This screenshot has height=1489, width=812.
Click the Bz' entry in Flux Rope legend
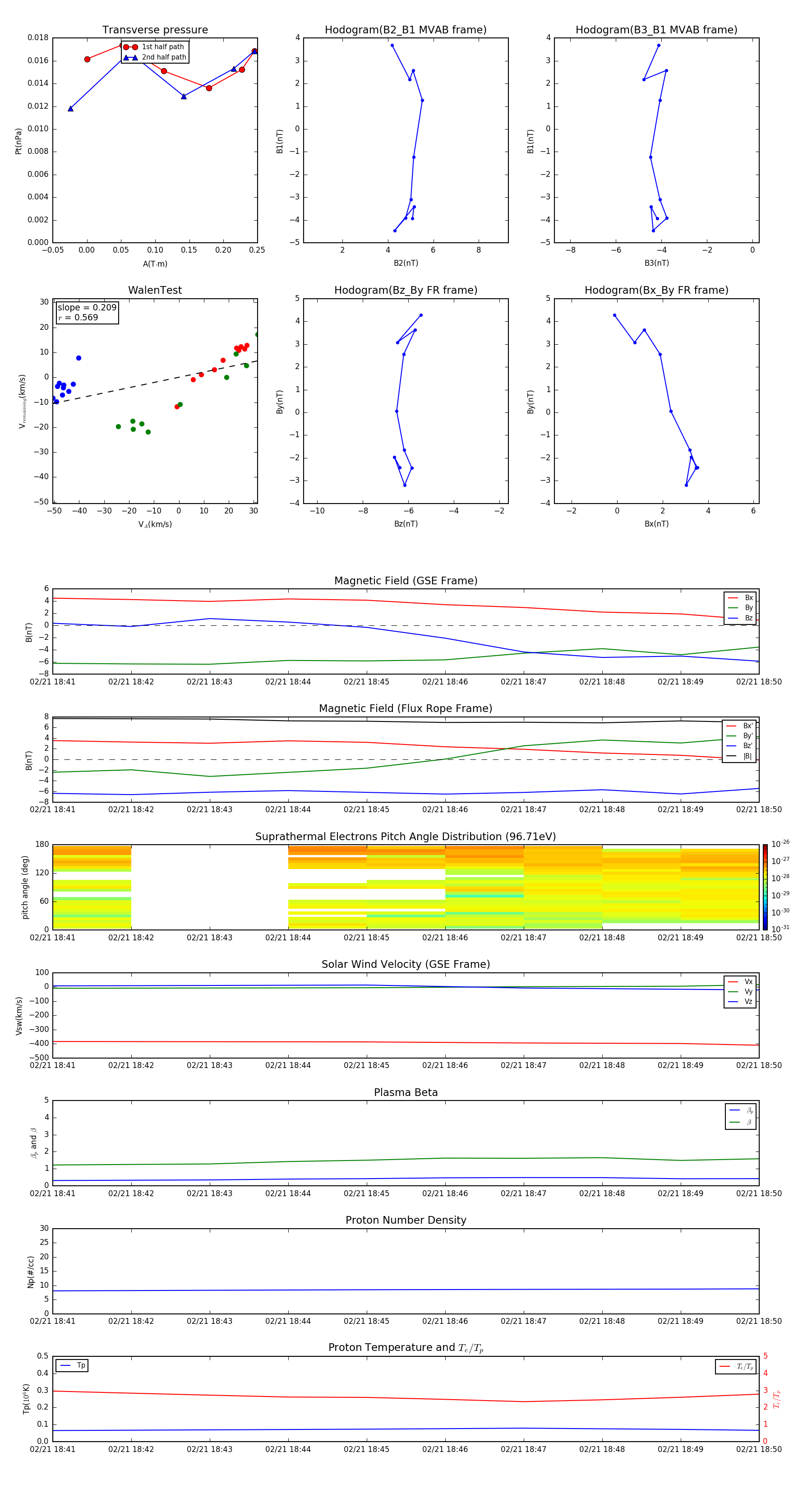(739, 746)
